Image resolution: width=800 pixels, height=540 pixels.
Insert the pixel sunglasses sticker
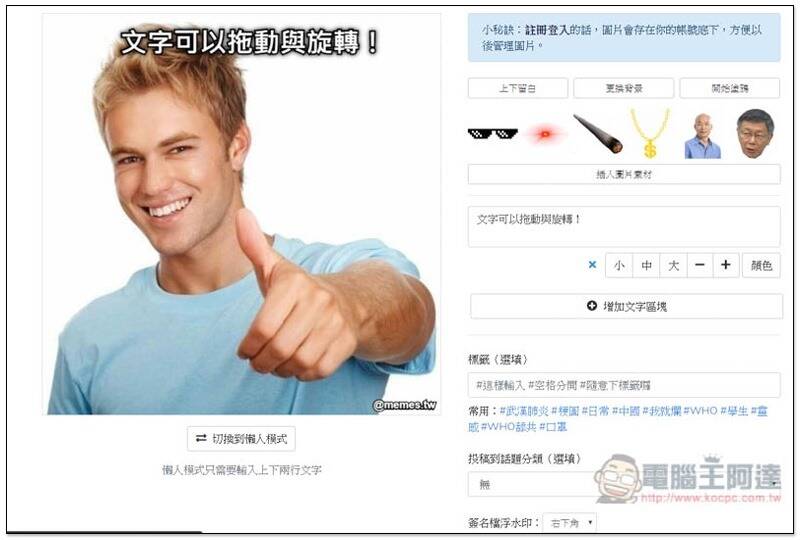[492, 134]
